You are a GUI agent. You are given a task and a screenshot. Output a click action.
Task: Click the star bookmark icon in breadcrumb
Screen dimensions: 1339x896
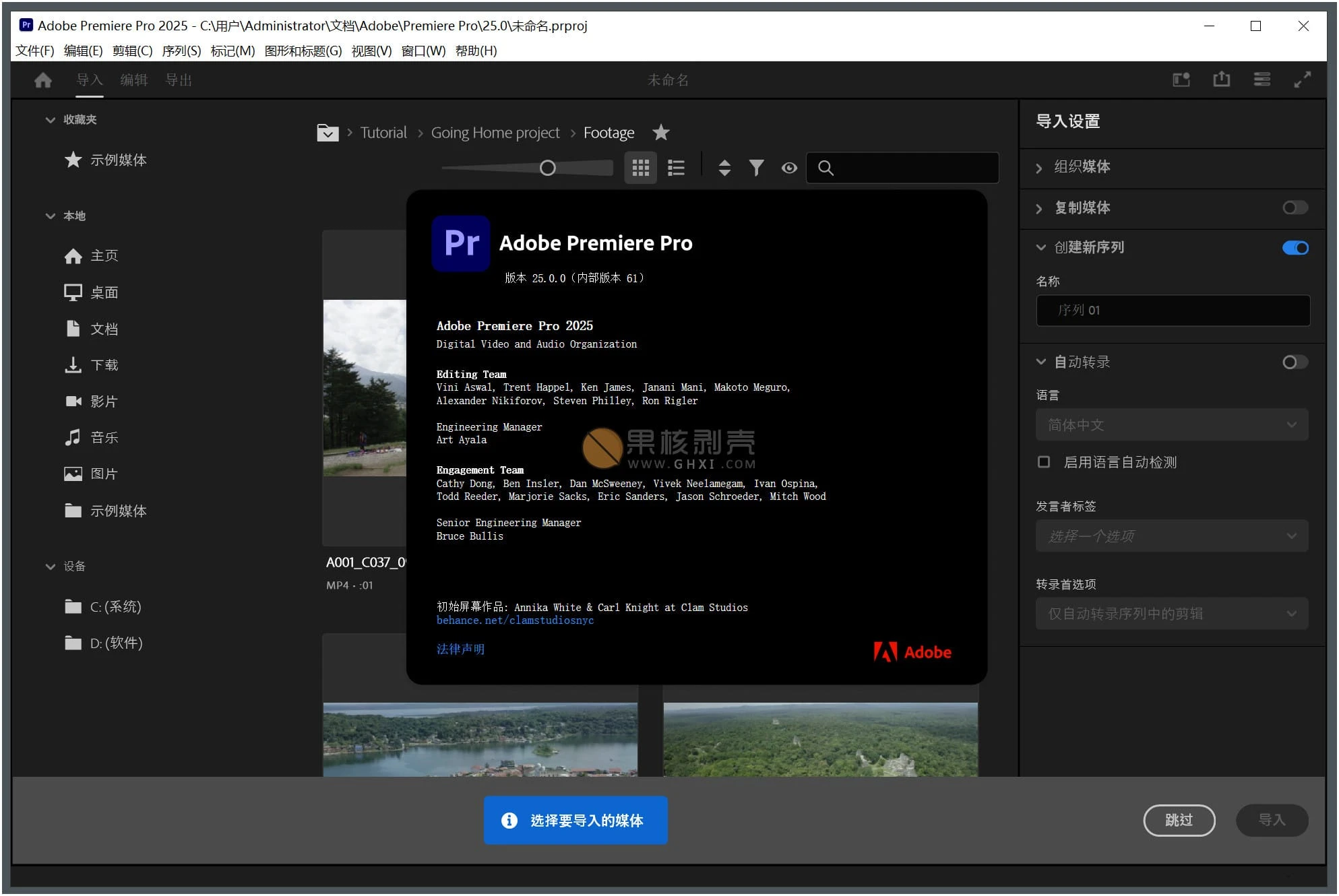tap(662, 132)
